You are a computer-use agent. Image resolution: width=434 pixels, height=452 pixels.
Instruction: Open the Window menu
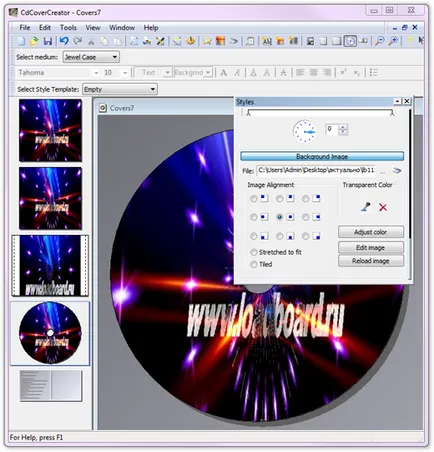122,28
